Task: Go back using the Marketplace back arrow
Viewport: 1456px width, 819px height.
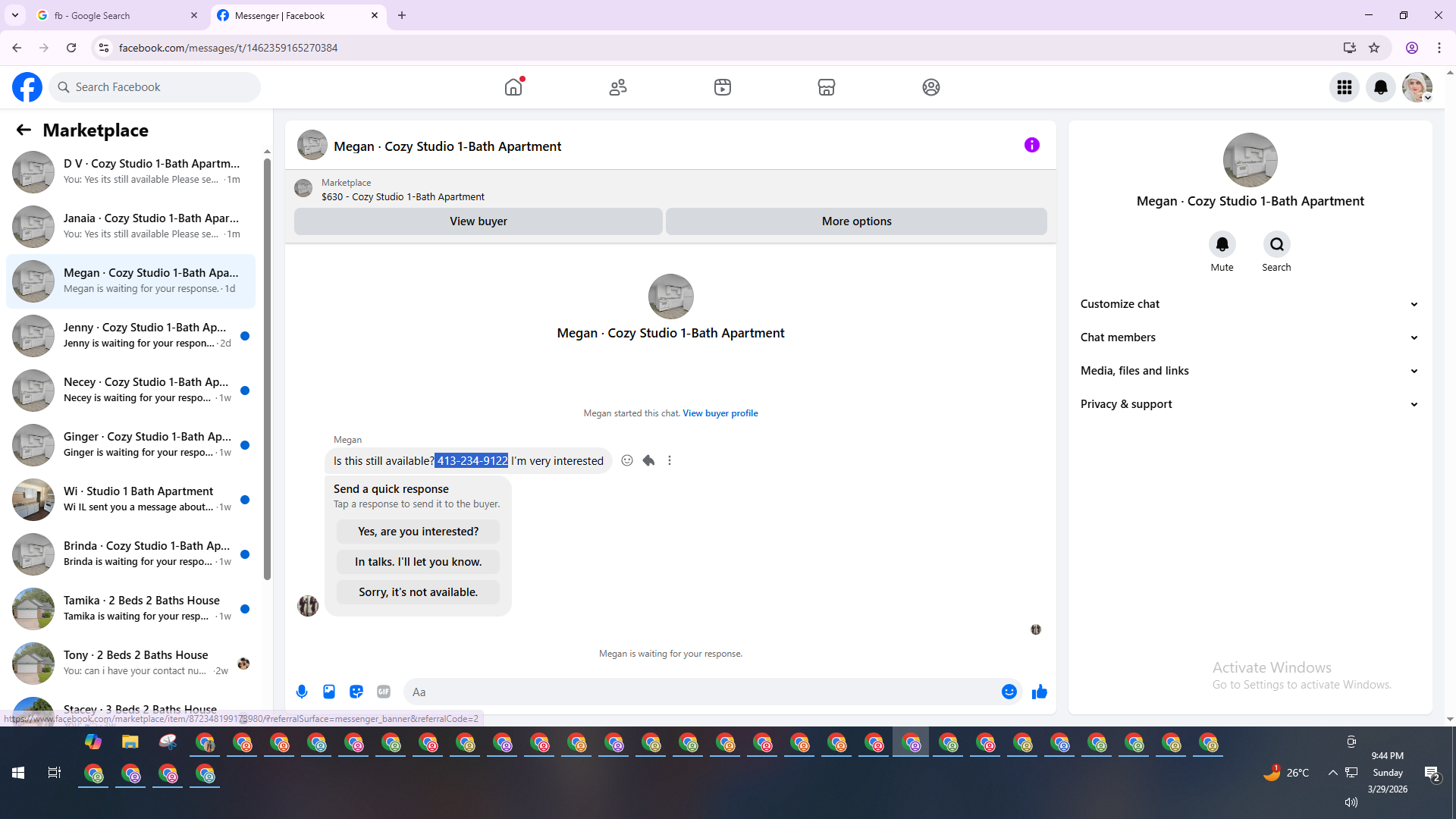Action: click(24, 130)
